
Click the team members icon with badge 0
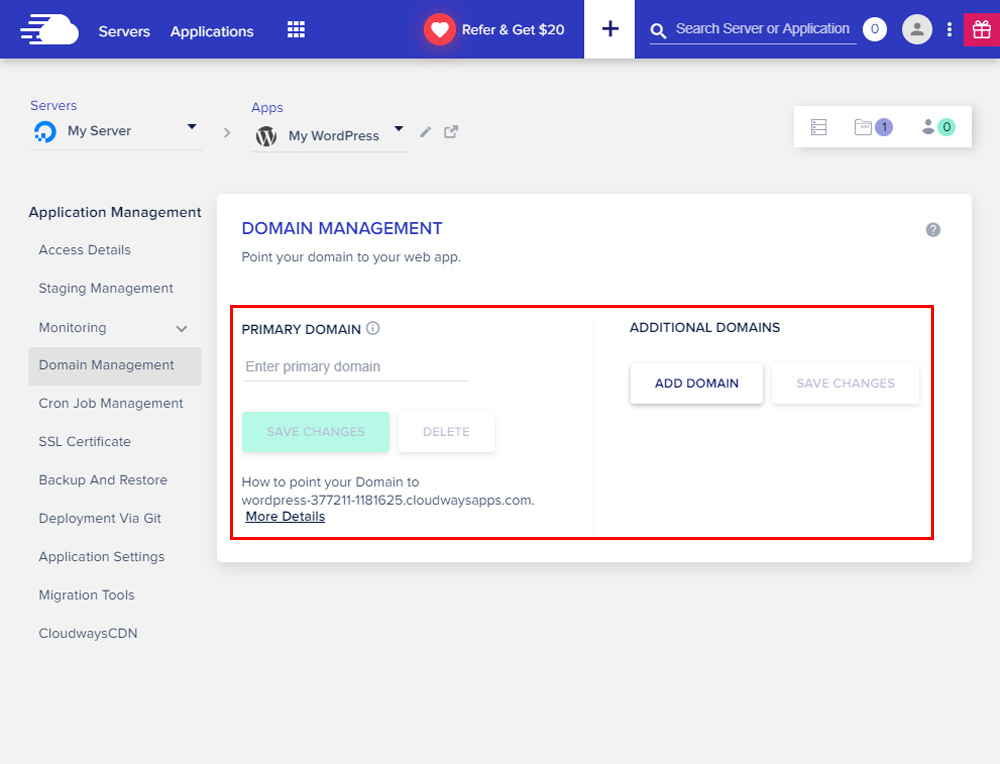pyautogui.click(x=938, y=127)
